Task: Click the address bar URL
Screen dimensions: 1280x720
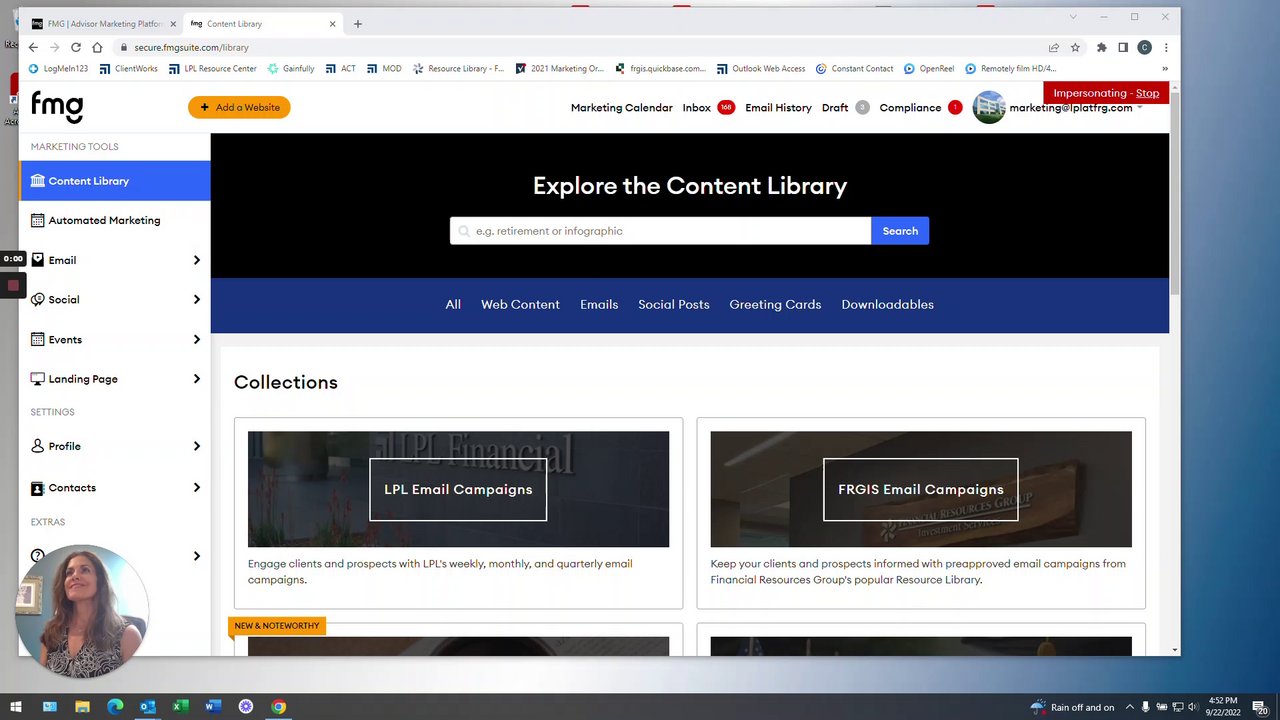Action: (x=191, y=47)
